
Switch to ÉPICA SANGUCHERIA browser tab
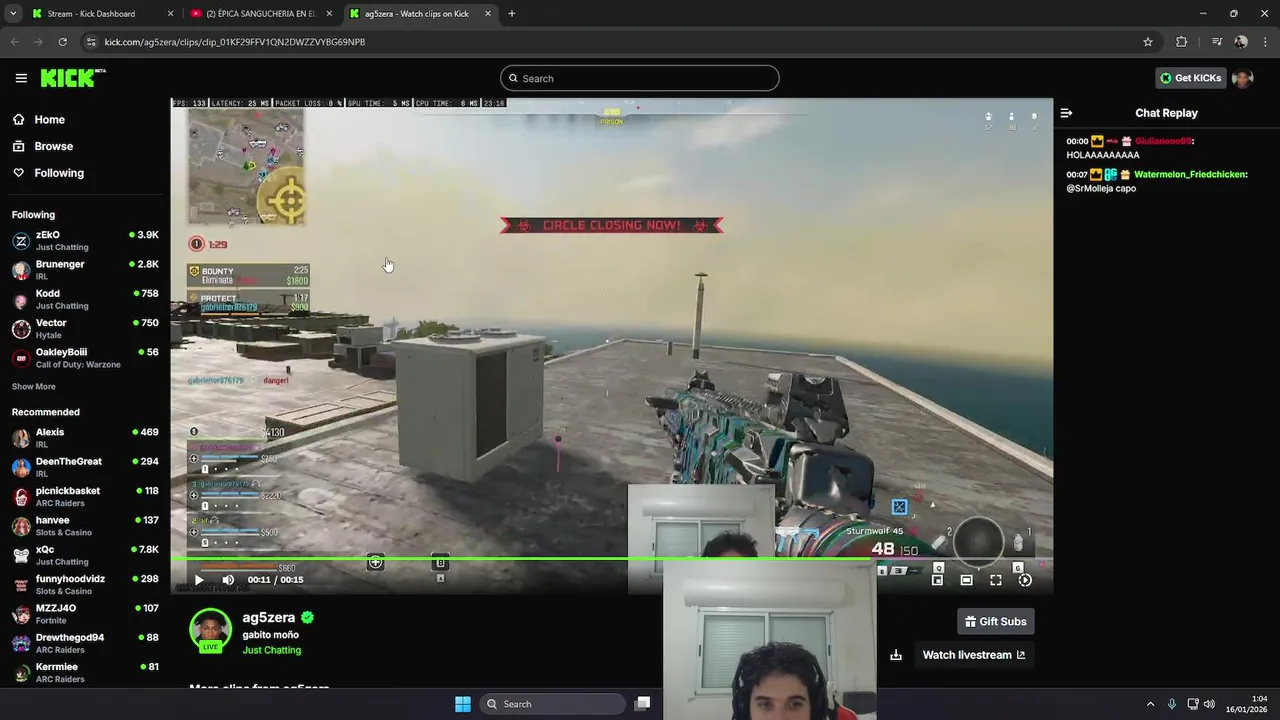click(260, 14)
